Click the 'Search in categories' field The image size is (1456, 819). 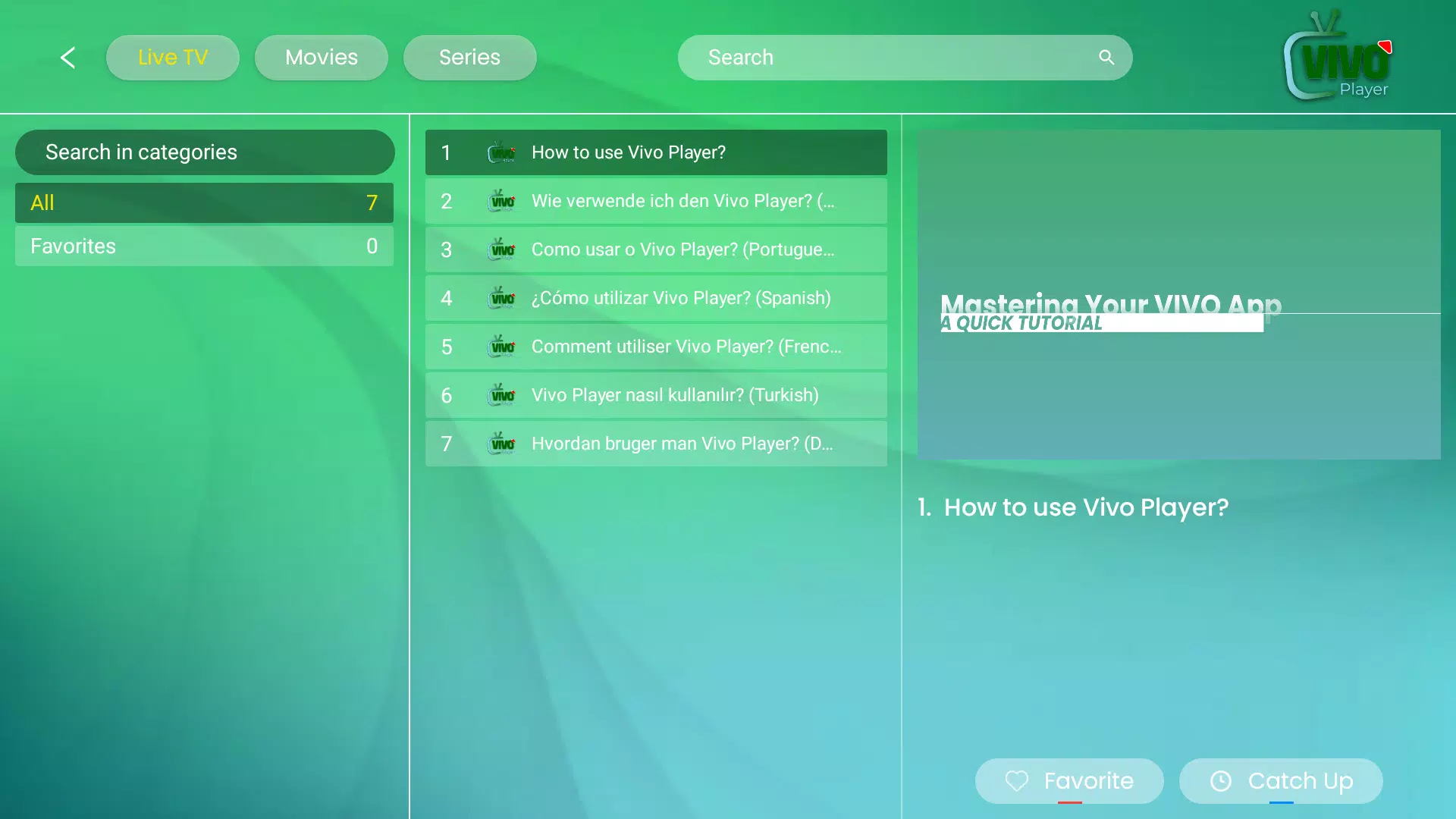click(205, 152)
